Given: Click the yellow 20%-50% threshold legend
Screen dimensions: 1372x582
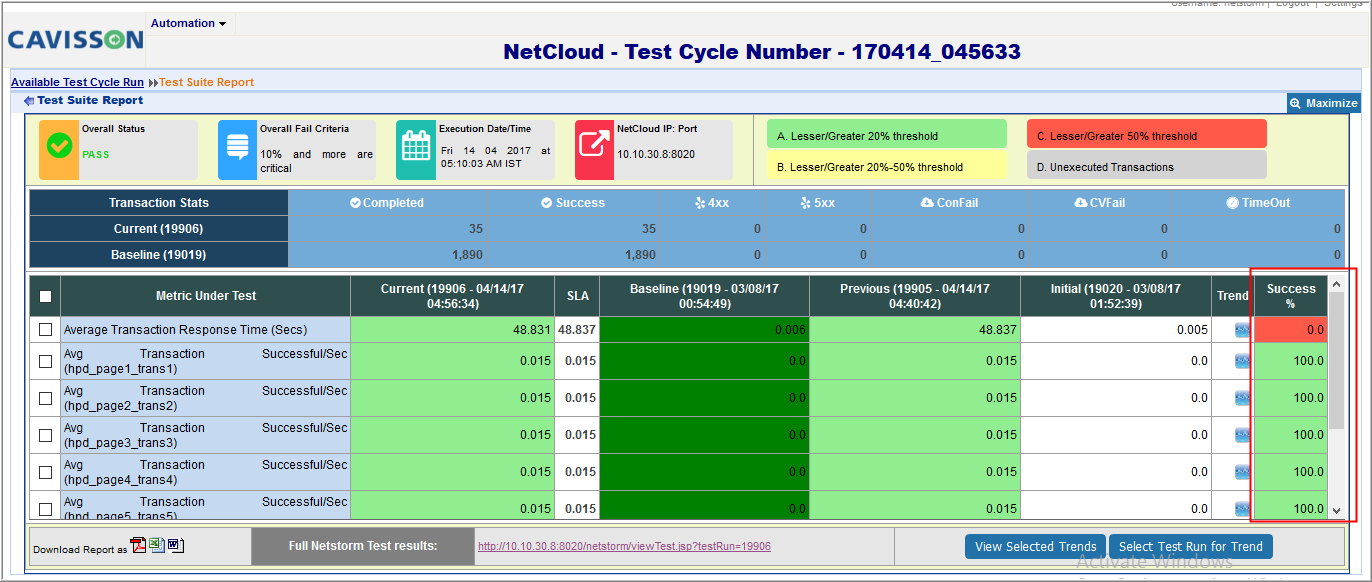Looking at the screenshot, I should 887,166.
